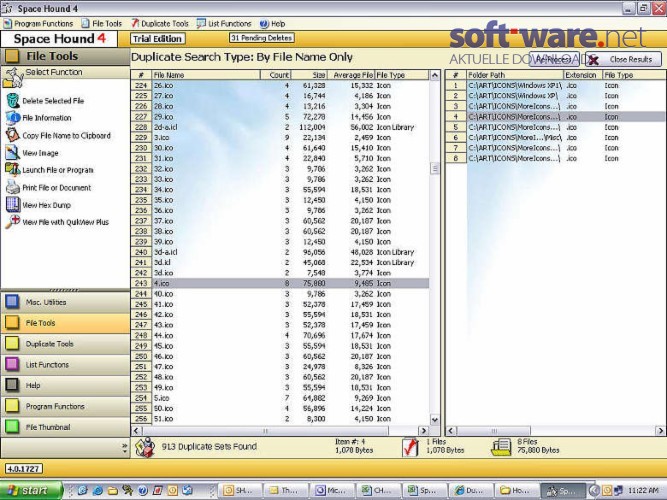This screenshot has width=667, height=500.
Task: Click the duplicate sets found status icon
Action: coord(145,447)
